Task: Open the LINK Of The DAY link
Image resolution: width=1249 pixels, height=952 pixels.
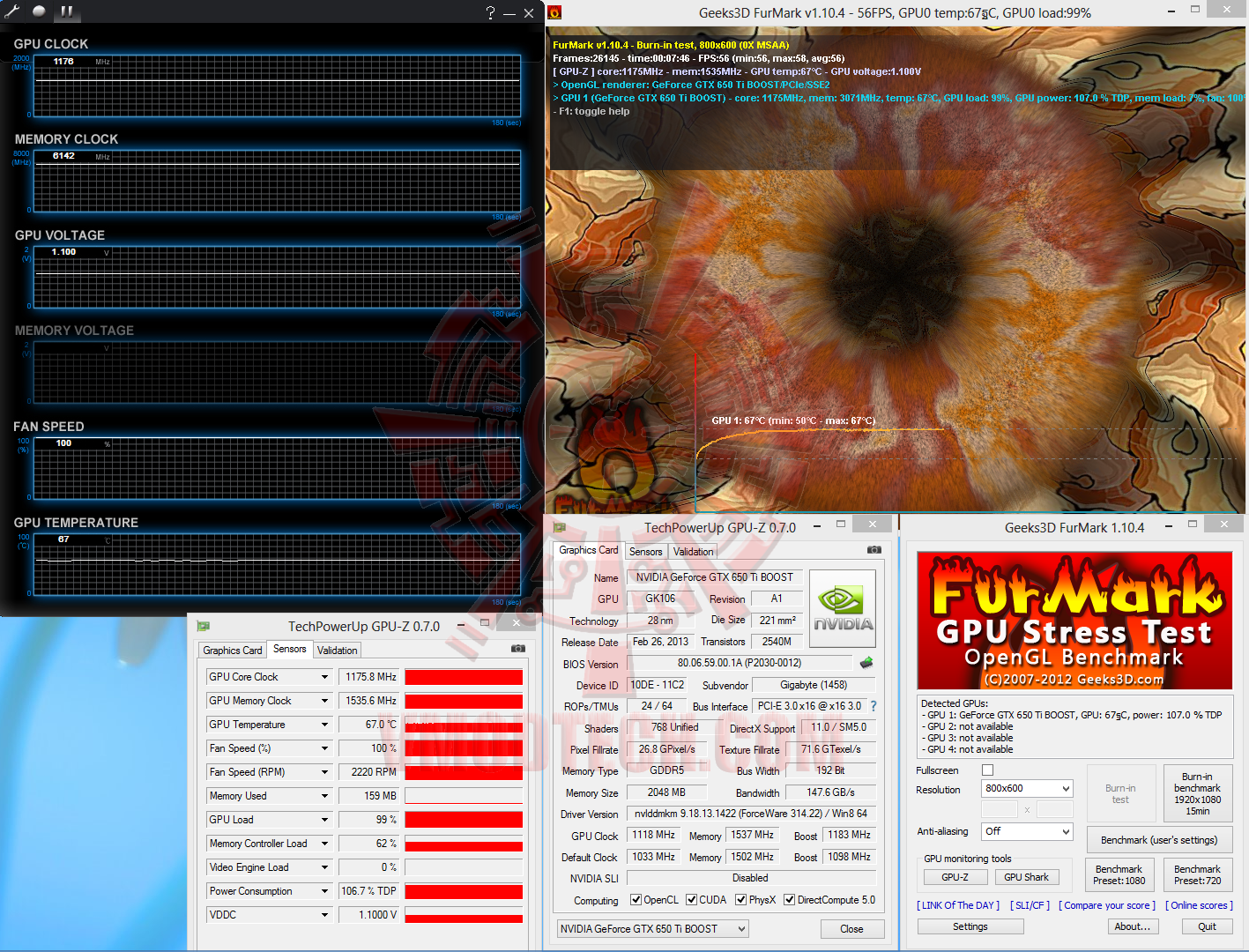Action: click(x=958, y=905)
